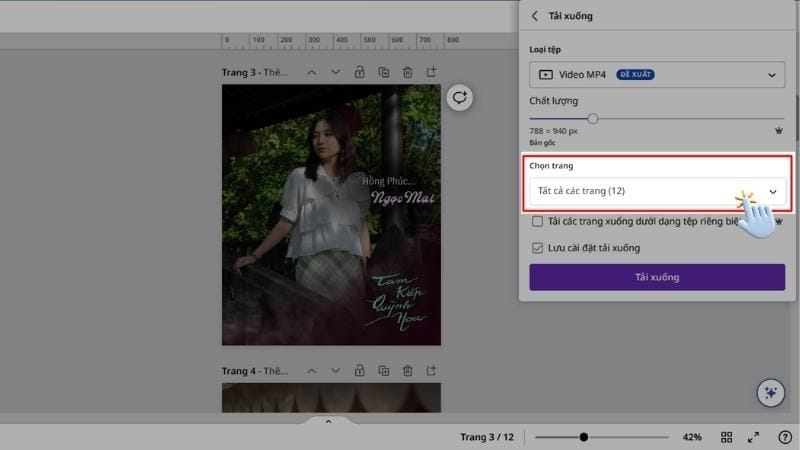
Task: Duplicate page Trang 3
Action: [x=384, y=72]
